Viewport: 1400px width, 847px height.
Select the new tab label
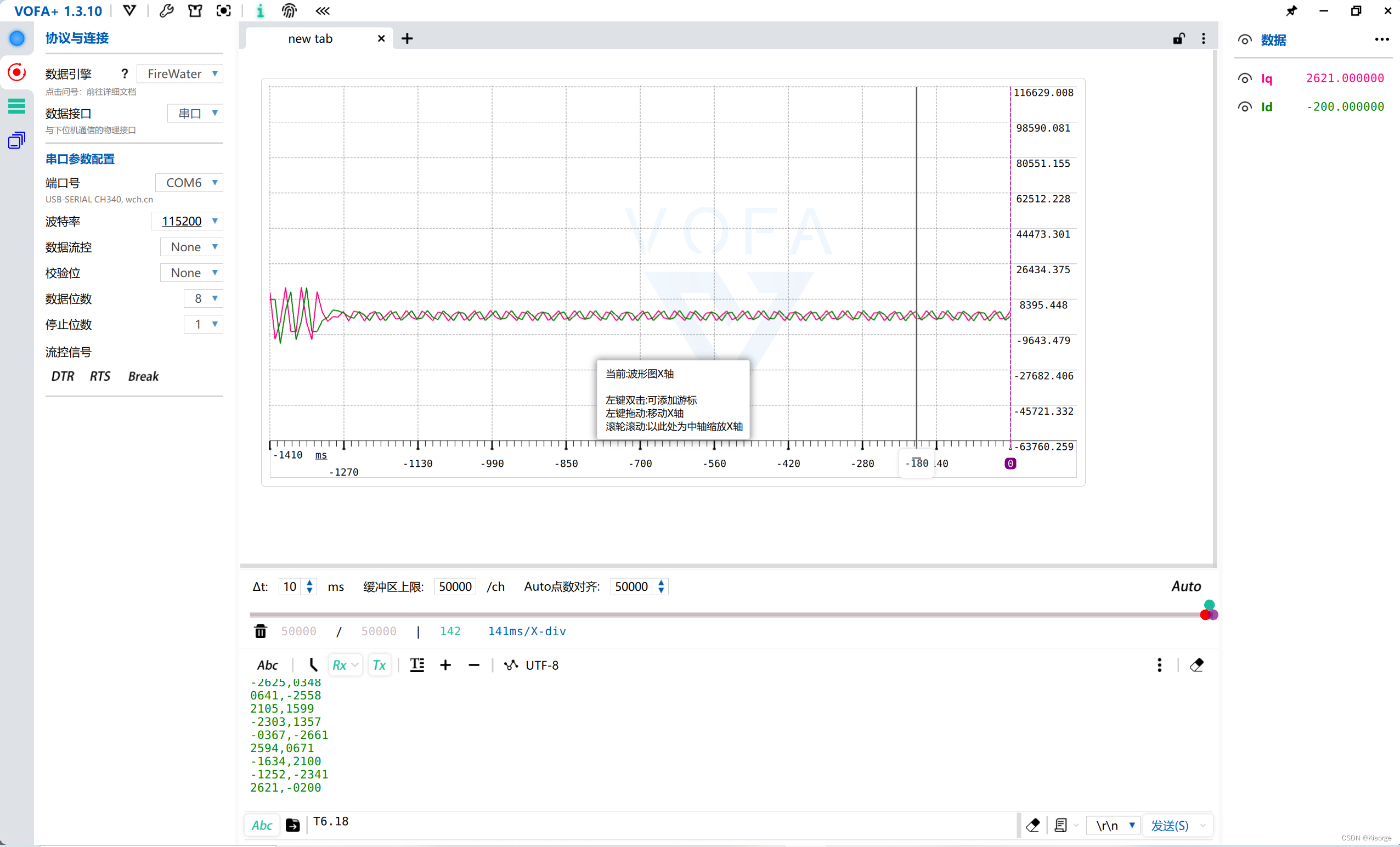tap(311, 38)
